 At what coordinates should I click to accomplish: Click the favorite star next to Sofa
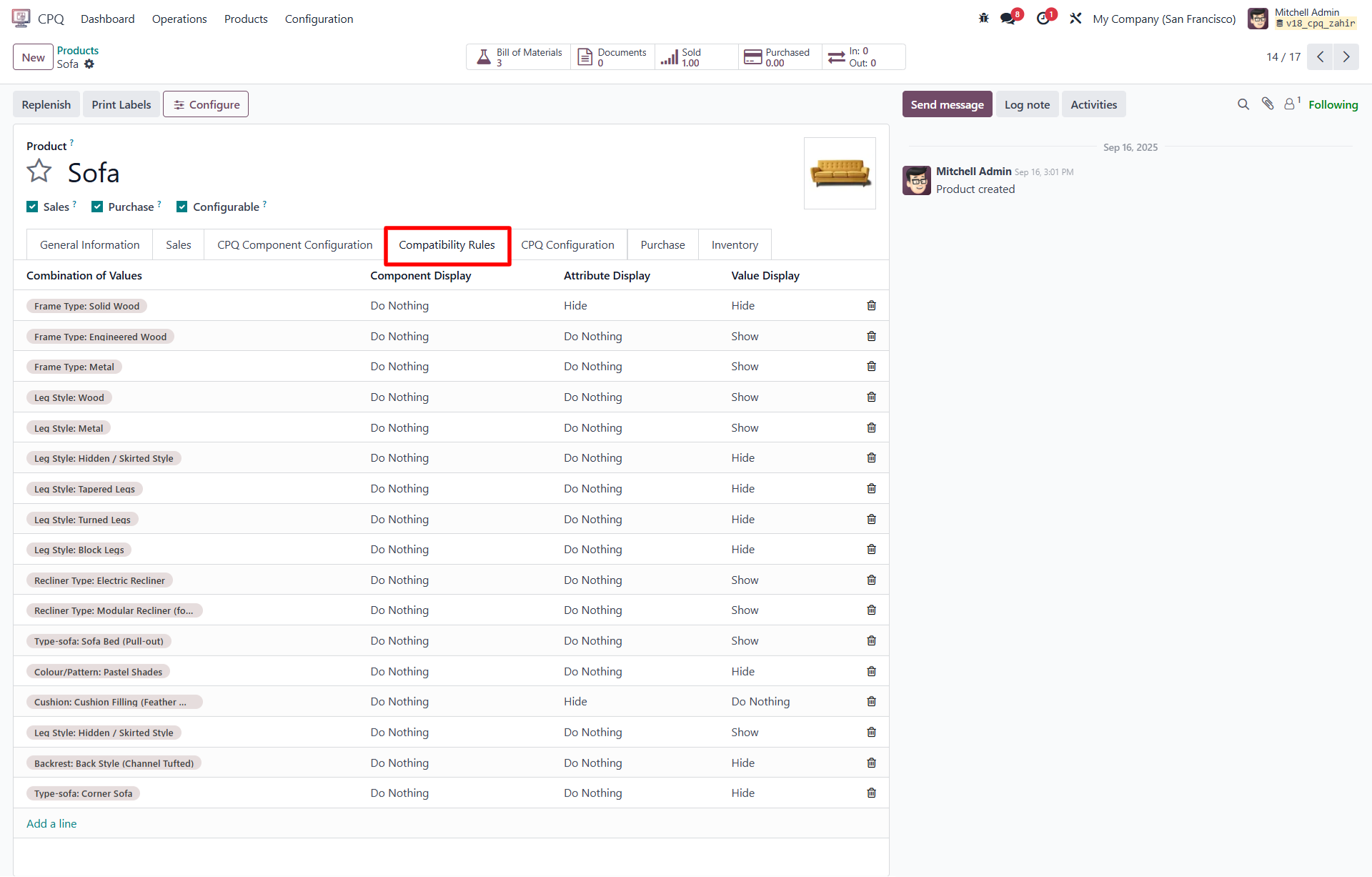tap(39, 172)
